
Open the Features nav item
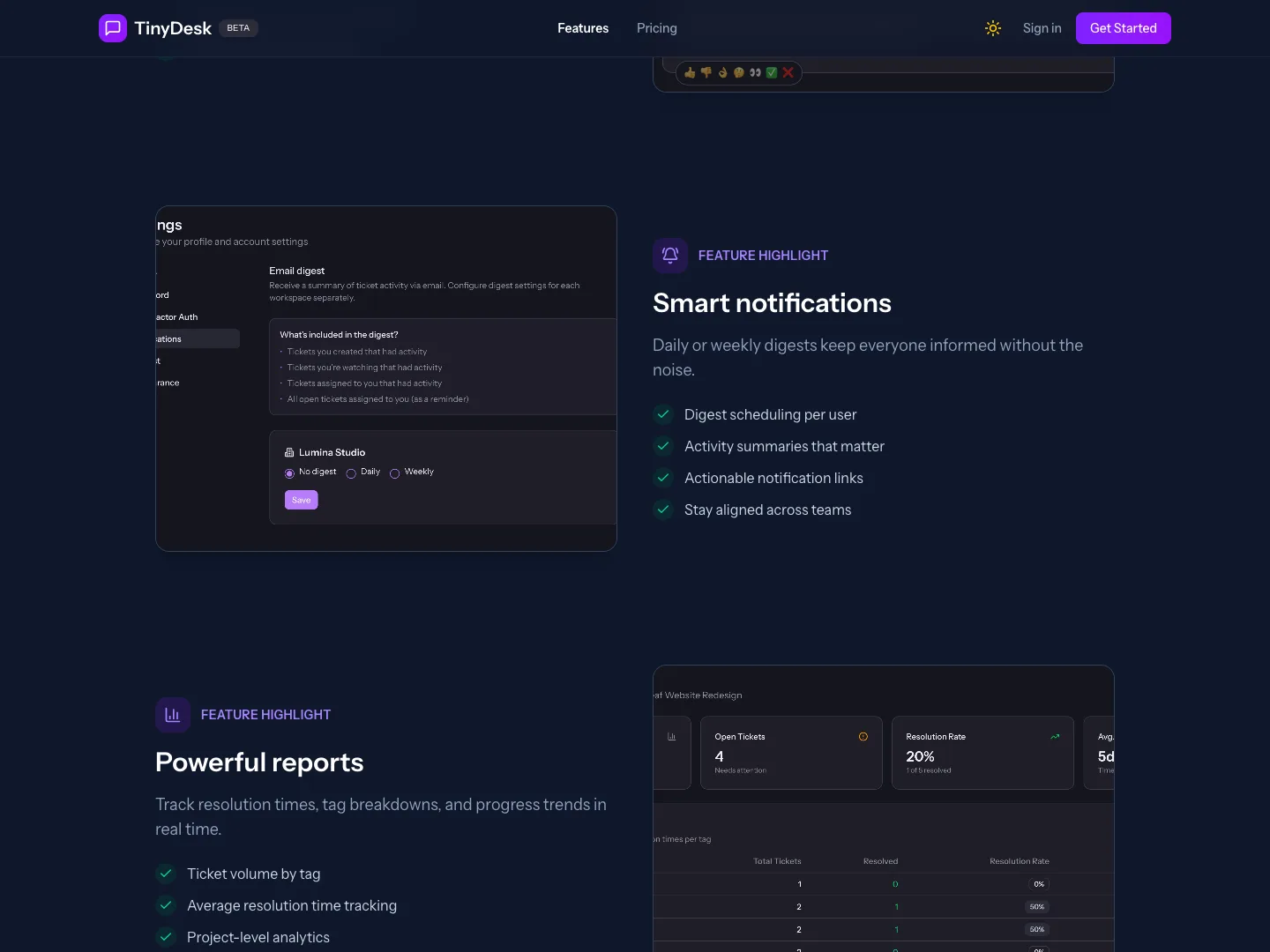pos(583,28)
